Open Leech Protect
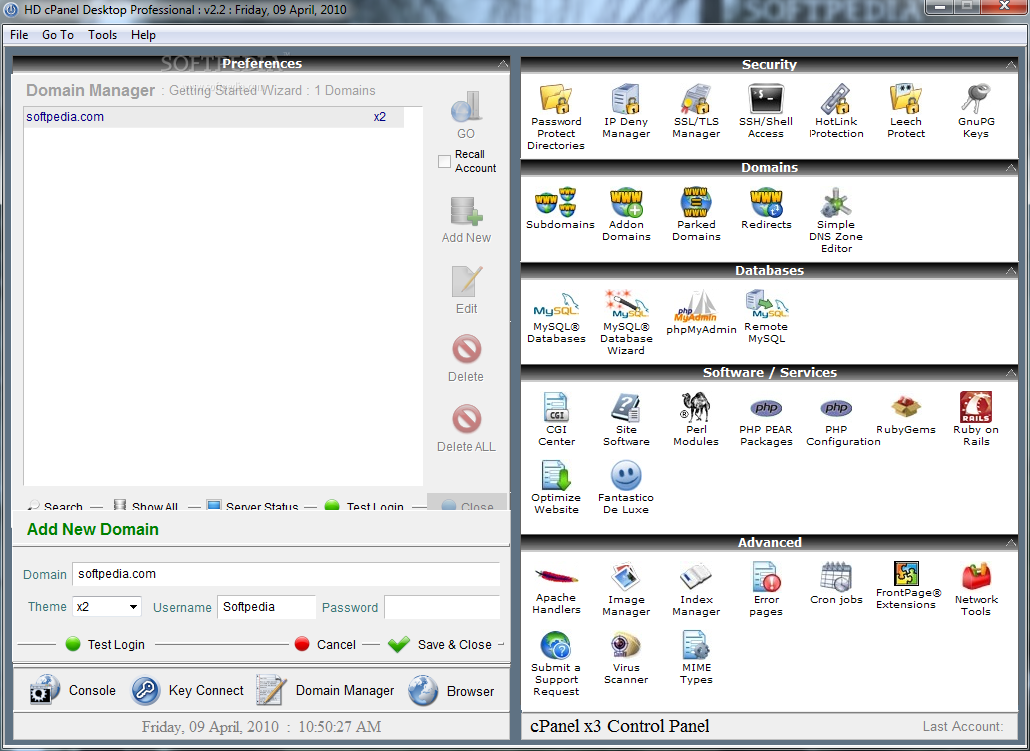1030x751 pixels. pyautogui.click(x=906, y=111)
